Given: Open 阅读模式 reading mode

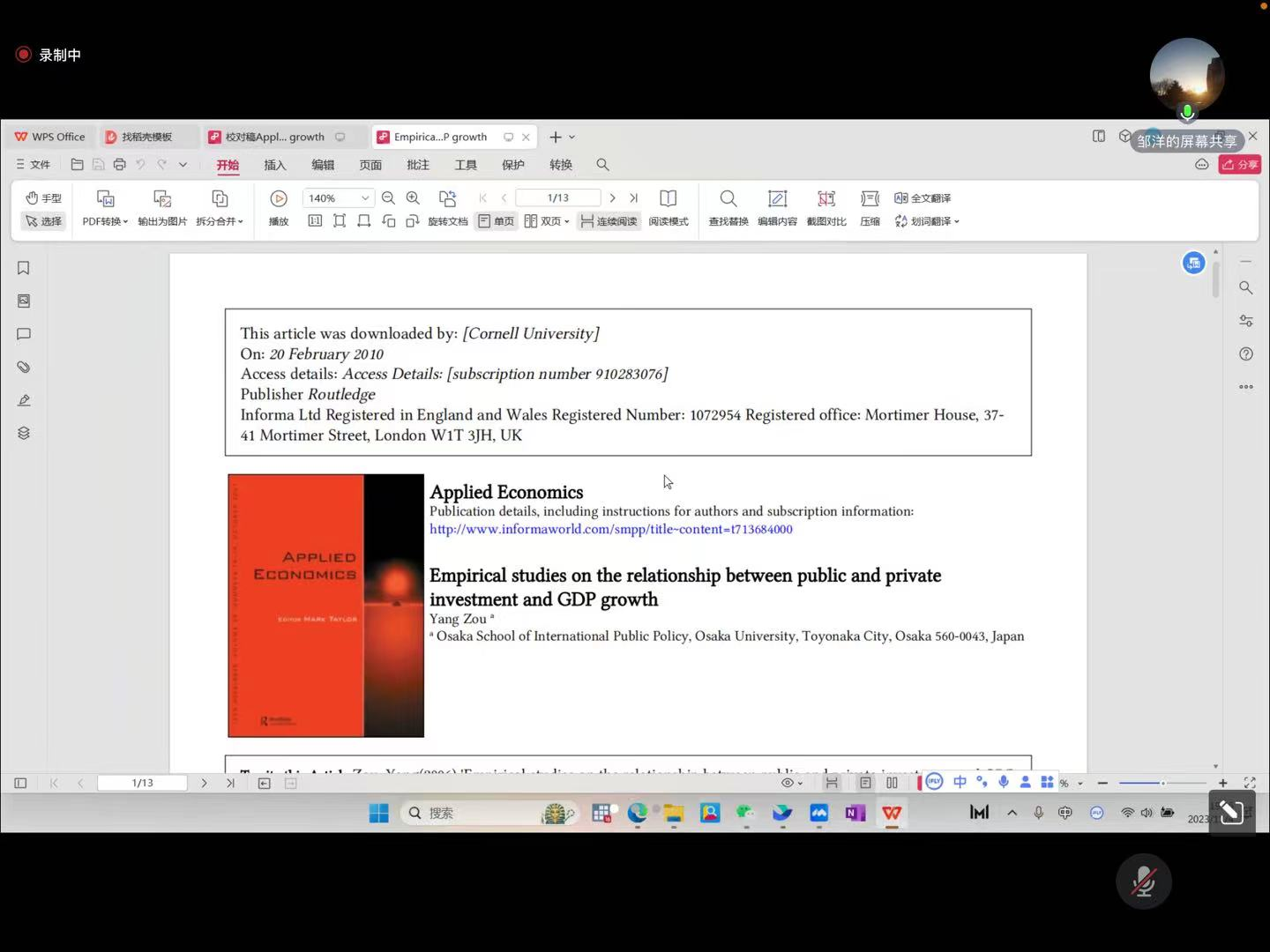Looking at the screenshot, I should pyautogui.click(x=669, y=208).
